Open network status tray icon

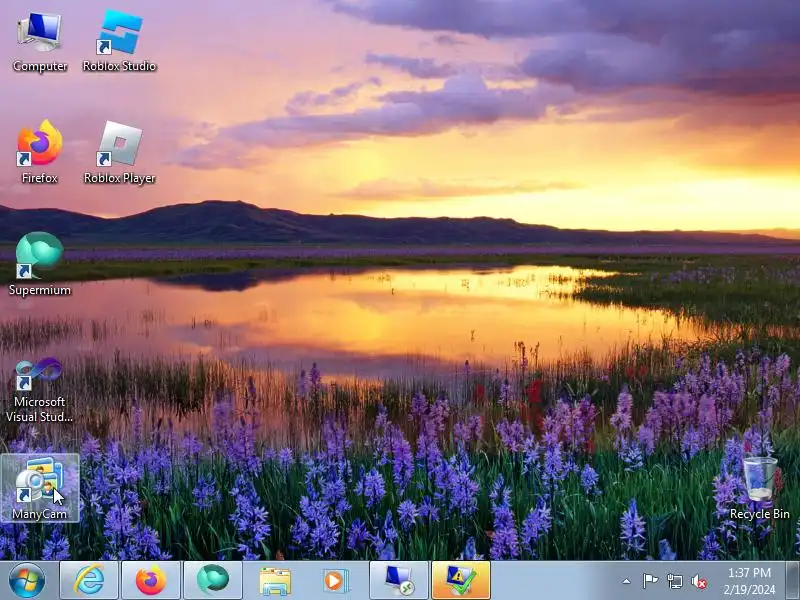click(x=674, y=581)
